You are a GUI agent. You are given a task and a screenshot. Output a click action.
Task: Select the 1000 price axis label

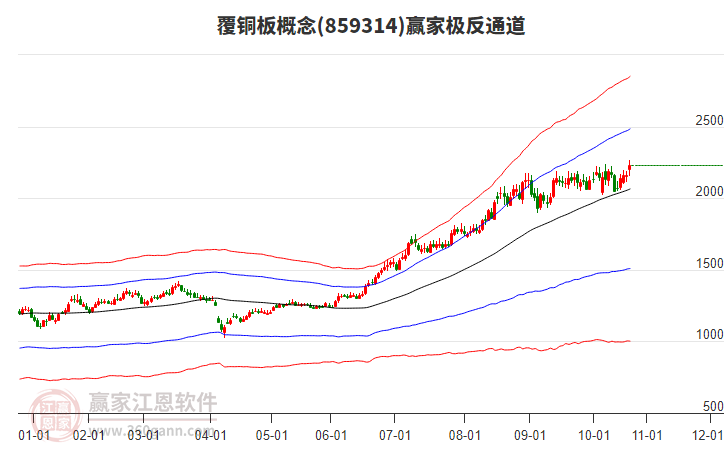point(709,334)
